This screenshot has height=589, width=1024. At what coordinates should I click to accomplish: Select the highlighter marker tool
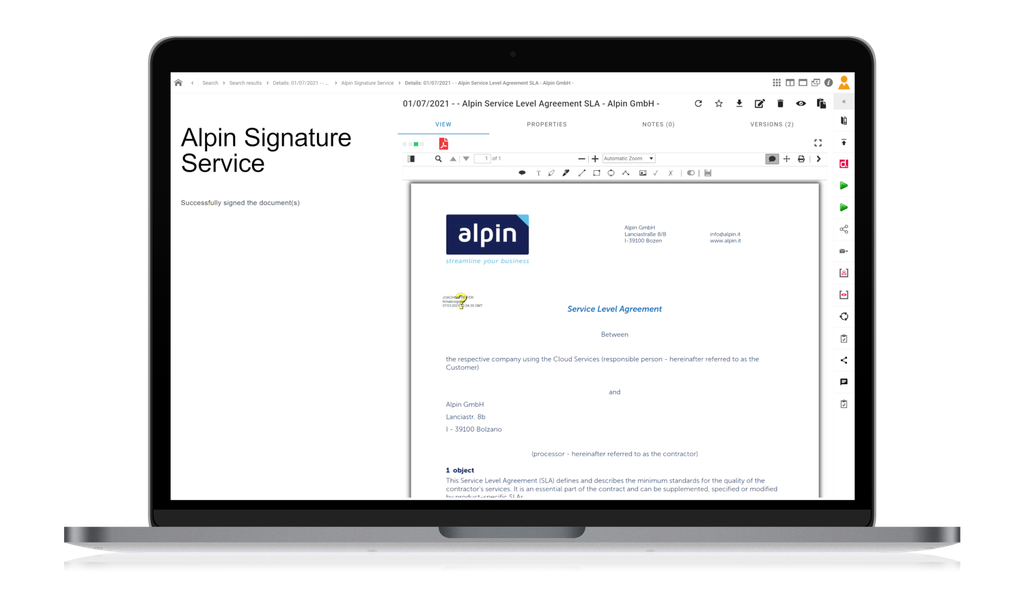[x=566, y=173]
